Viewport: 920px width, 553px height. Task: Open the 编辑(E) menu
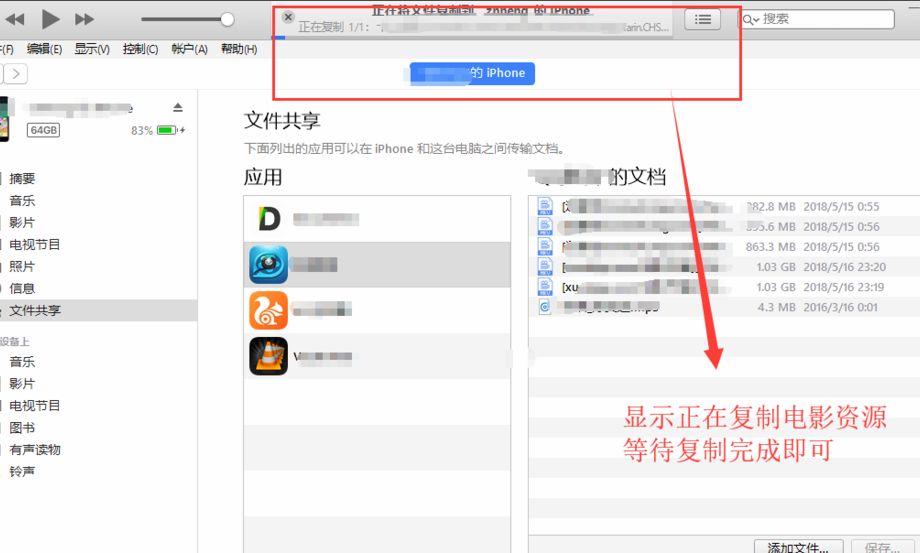(x=44, y=49)
